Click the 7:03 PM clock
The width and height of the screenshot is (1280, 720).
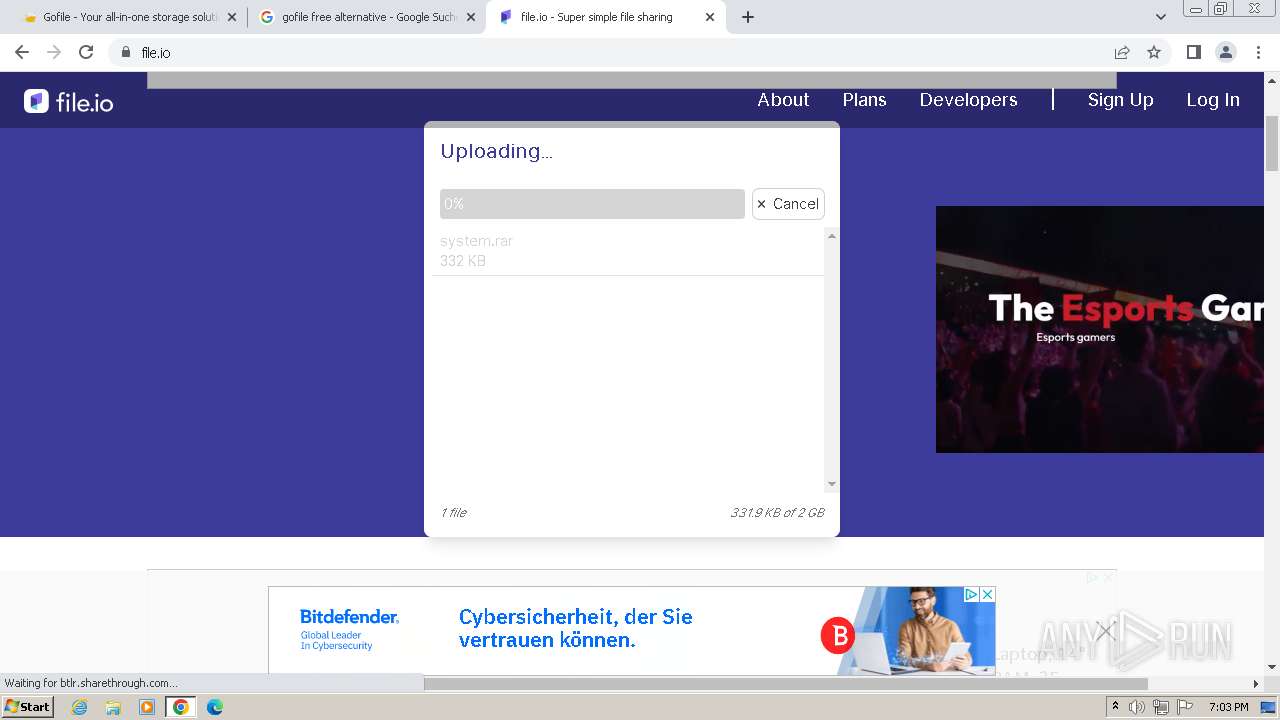click(1229, 707)
